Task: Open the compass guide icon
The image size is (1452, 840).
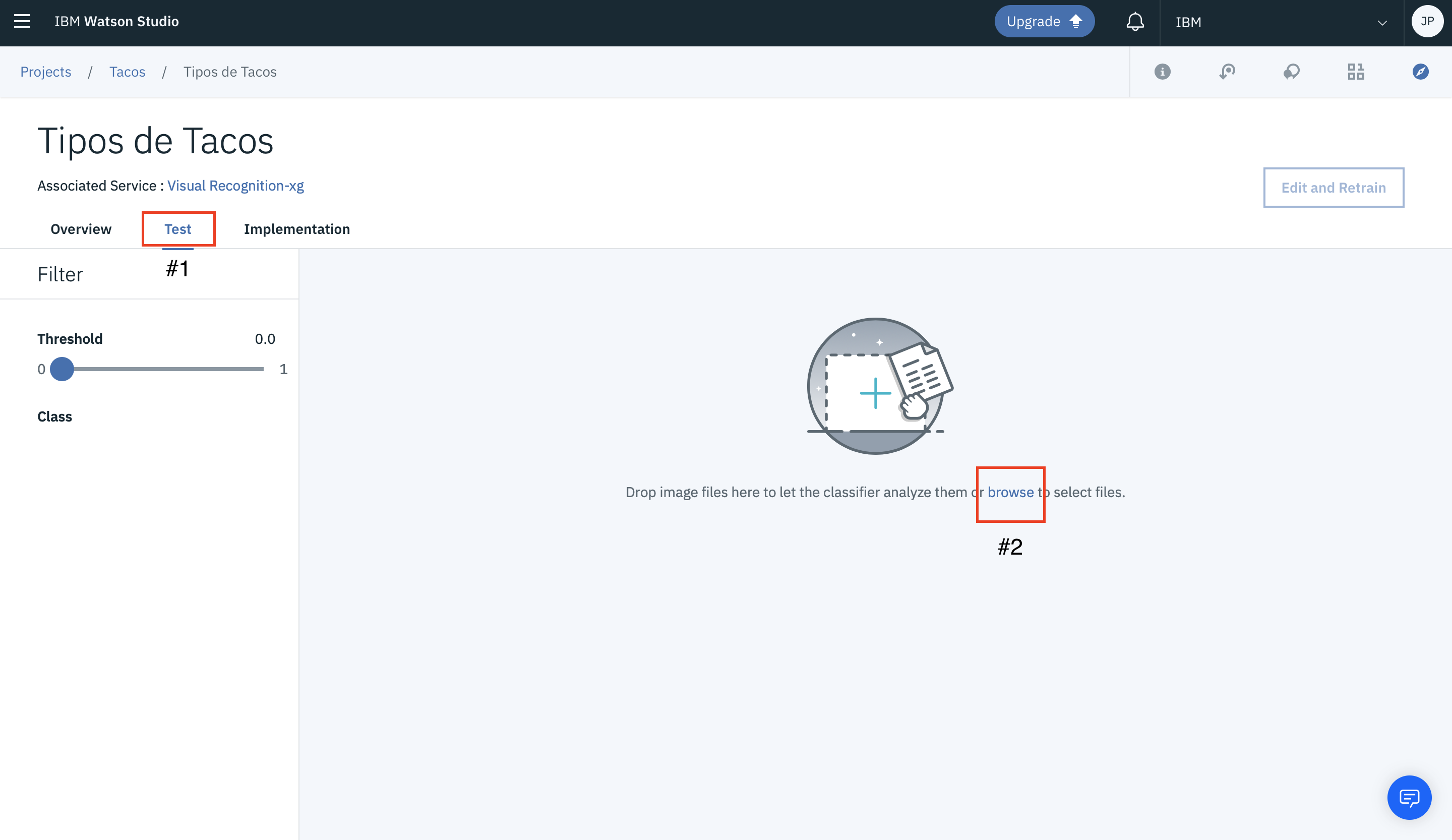Action: pyautogui.click(x=1420, y=72)
